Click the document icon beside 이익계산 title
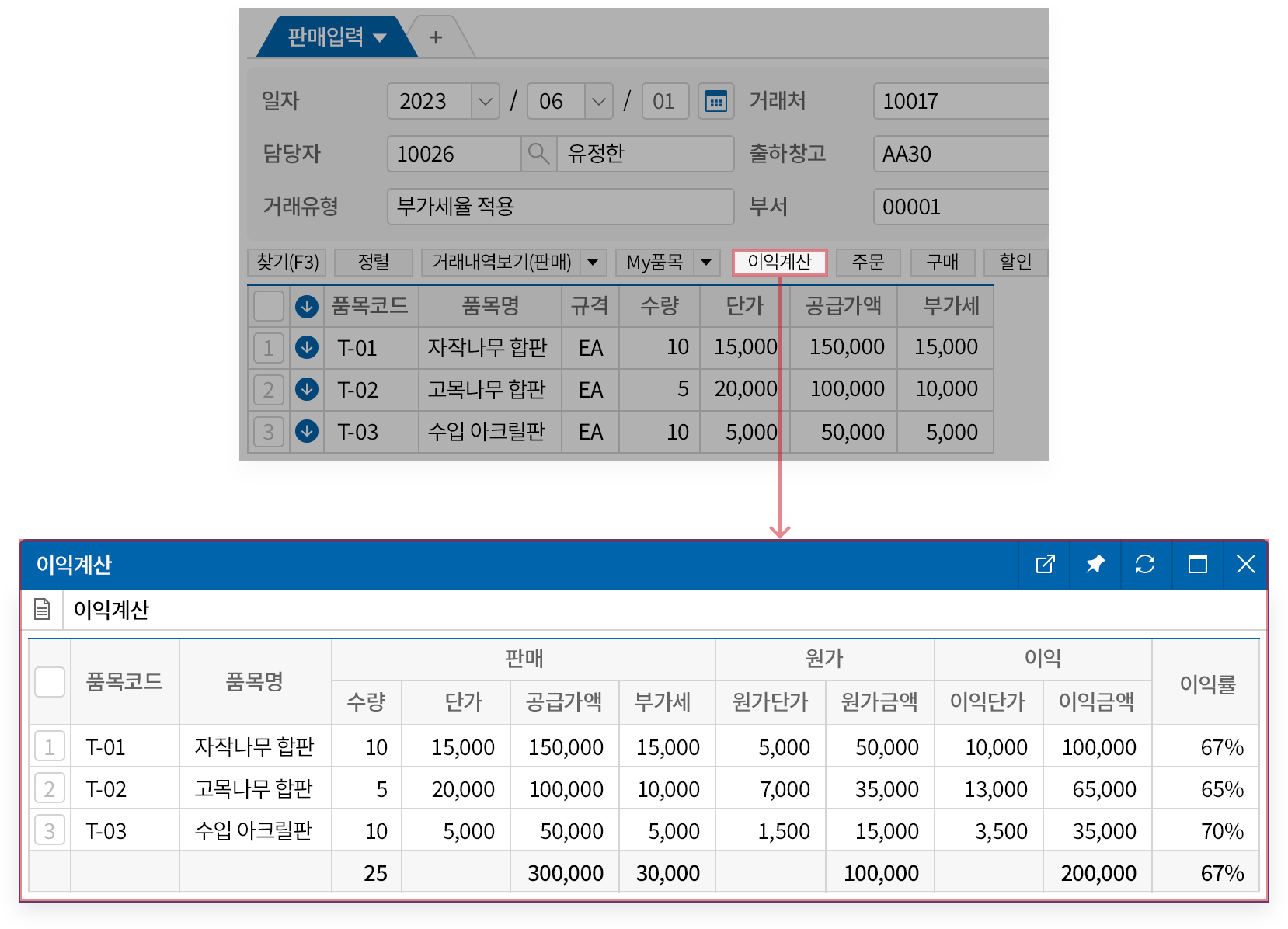Viewport: 1288px width, 929px height. pyautogui.click(x=42, y=610)
